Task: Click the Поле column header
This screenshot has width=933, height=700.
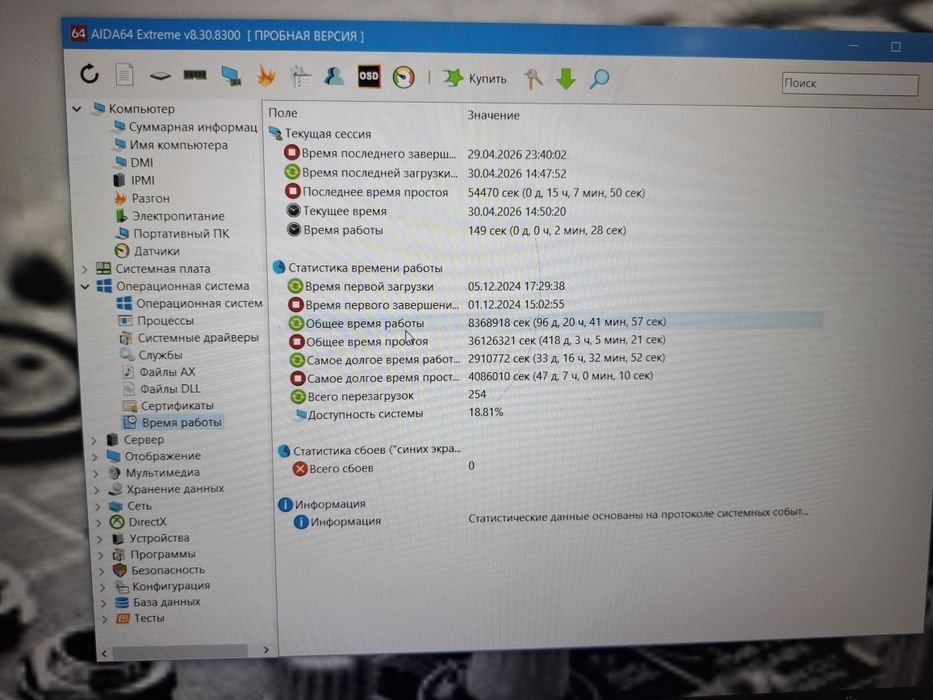Action: click(283, 113)
